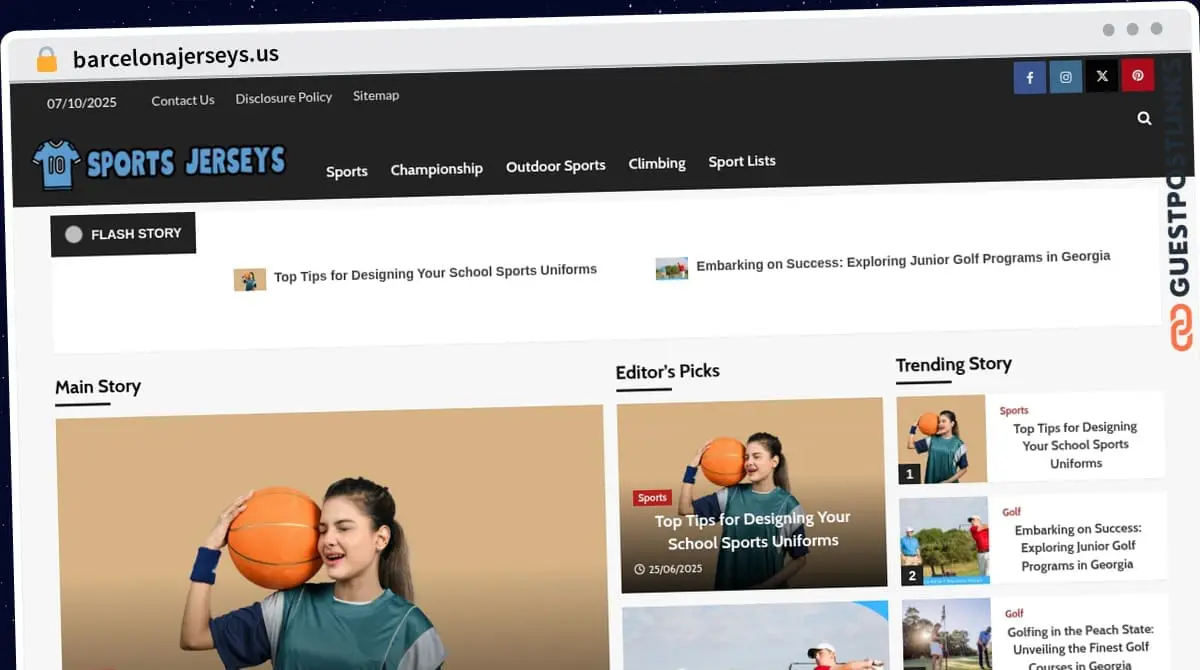Screen dimensions: 1200x670
Task: Open the Contact Us link
Action: click(x=183, y=100)
